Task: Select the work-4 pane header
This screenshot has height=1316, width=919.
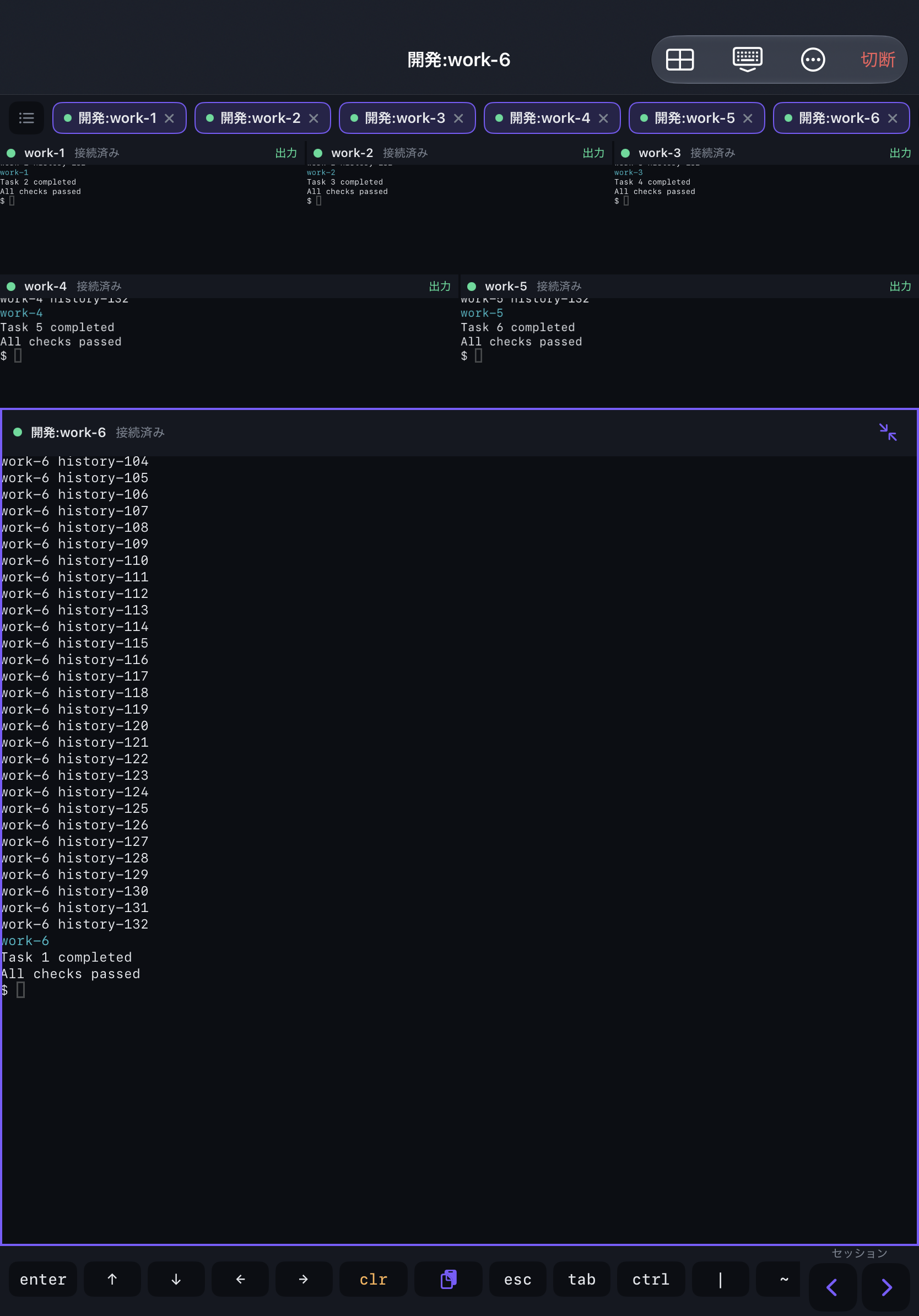Action: click(x=229, y=286)
